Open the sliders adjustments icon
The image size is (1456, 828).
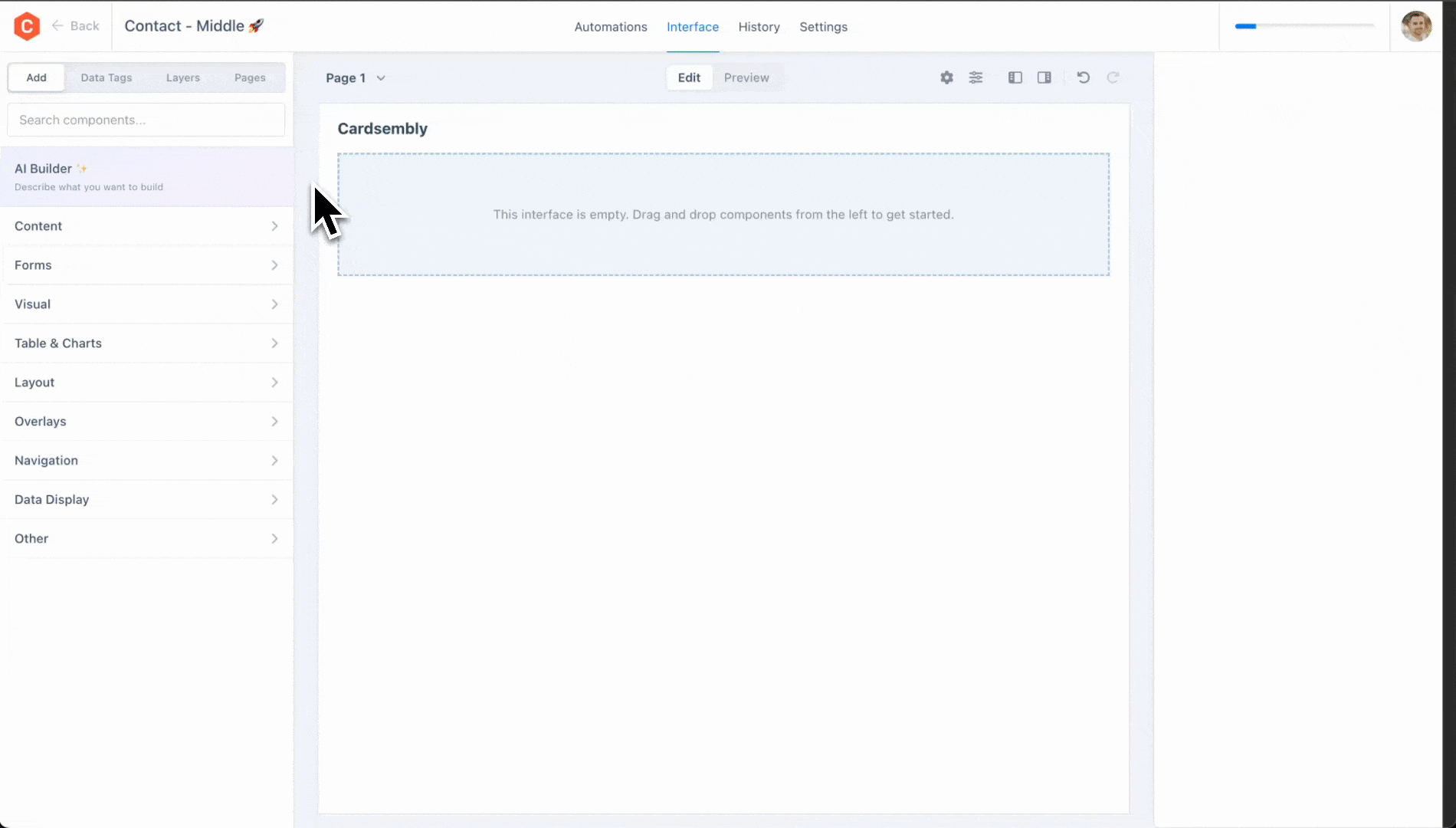[976, 77]
